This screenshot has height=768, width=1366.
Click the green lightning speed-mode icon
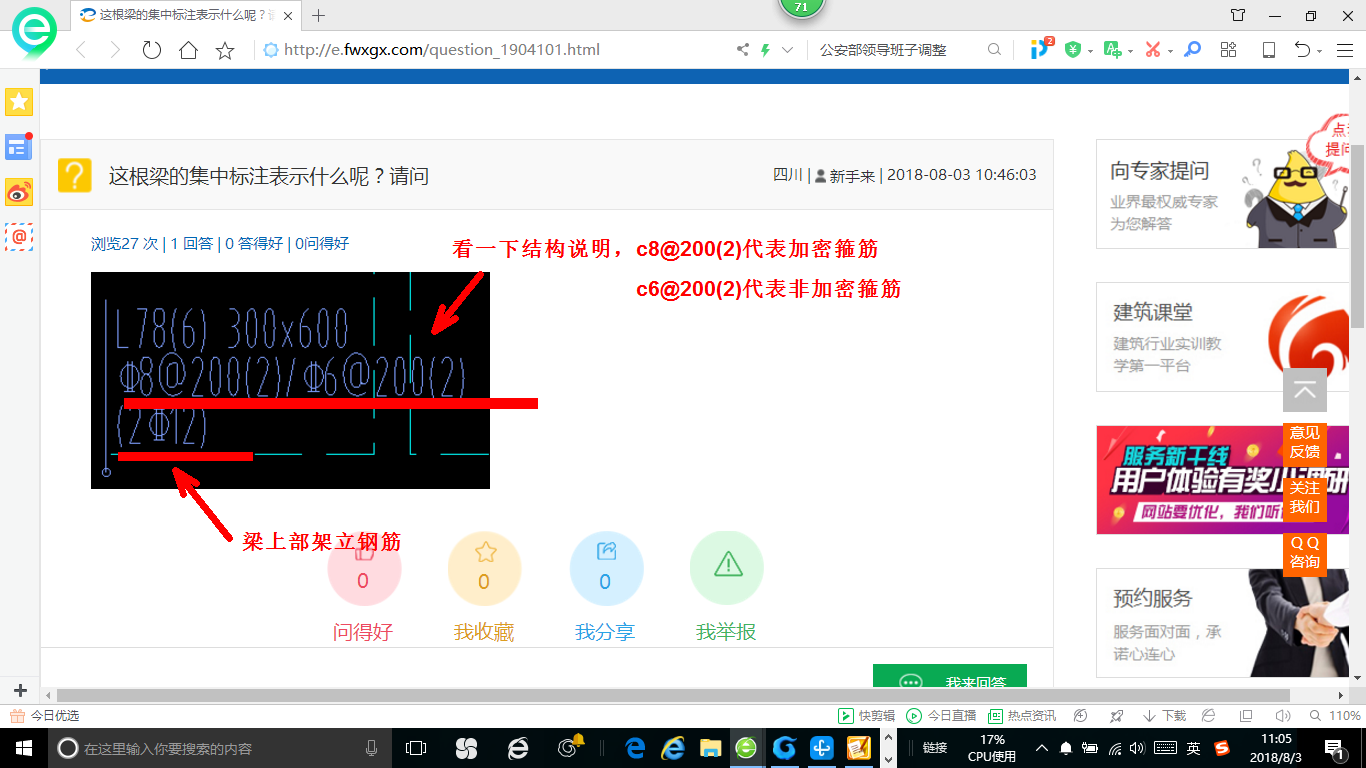pos(766,49)
